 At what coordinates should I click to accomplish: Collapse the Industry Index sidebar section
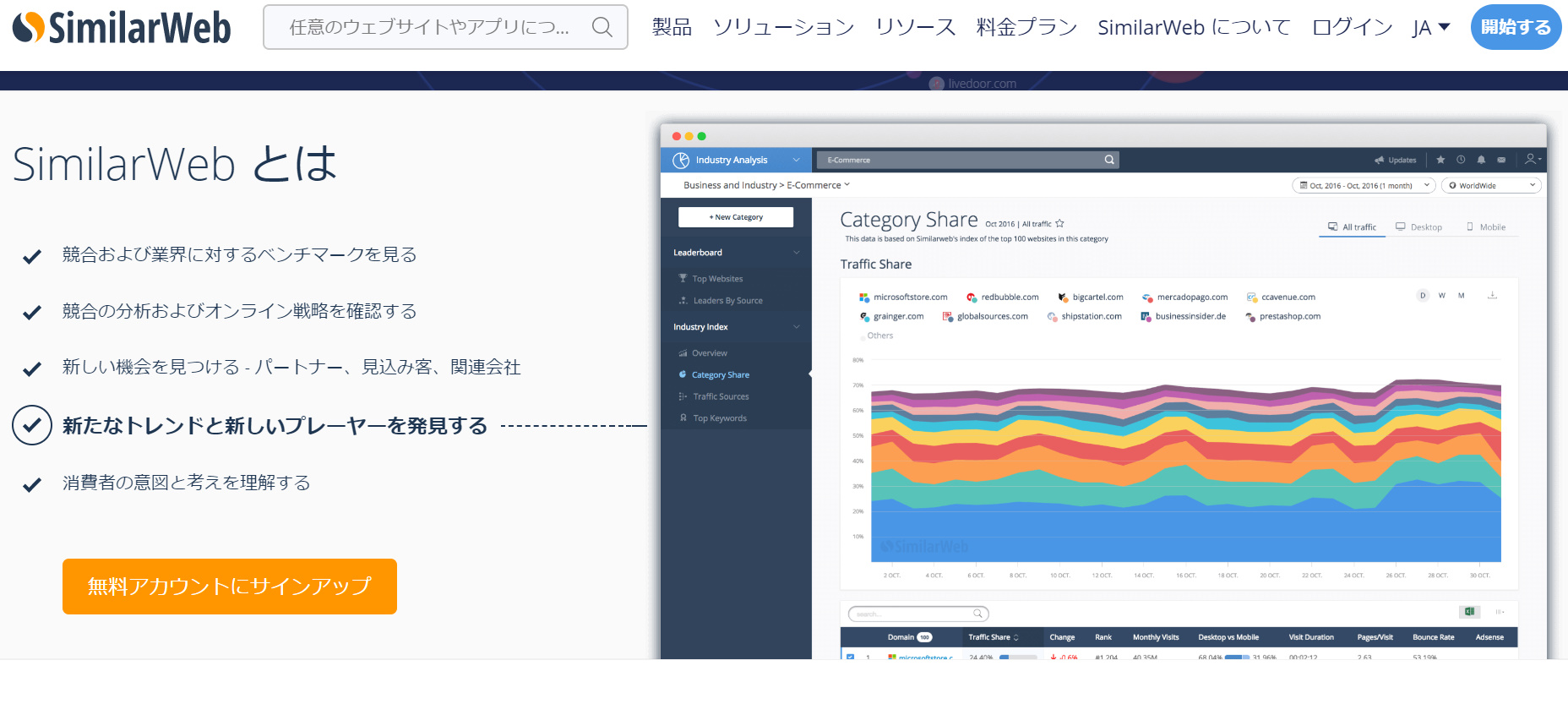click(x=796, y=327)
